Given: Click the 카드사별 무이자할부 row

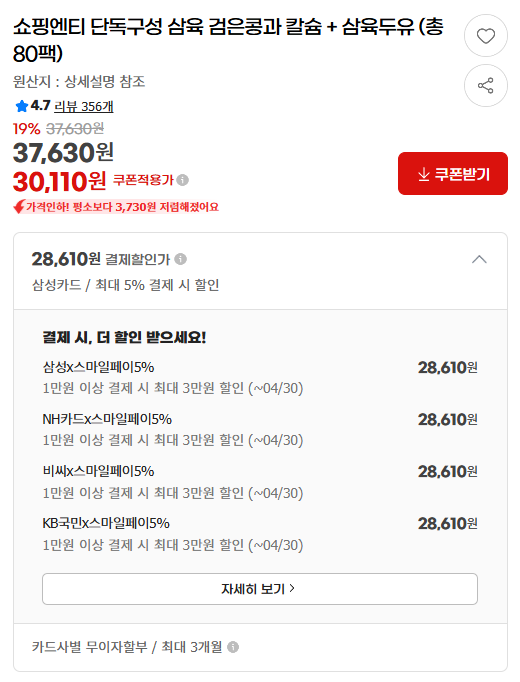Looking at the screenshot, I should pyautogui.click(x=260, y=647).
